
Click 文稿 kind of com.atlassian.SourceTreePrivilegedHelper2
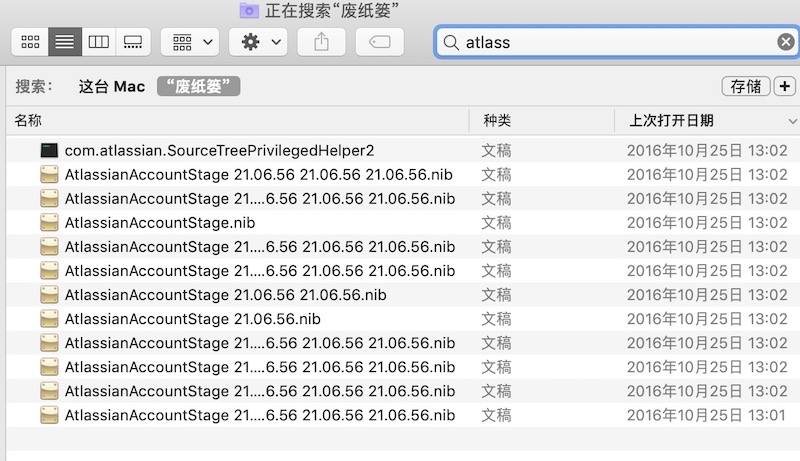pyautogui.click(x=496, y=150)
